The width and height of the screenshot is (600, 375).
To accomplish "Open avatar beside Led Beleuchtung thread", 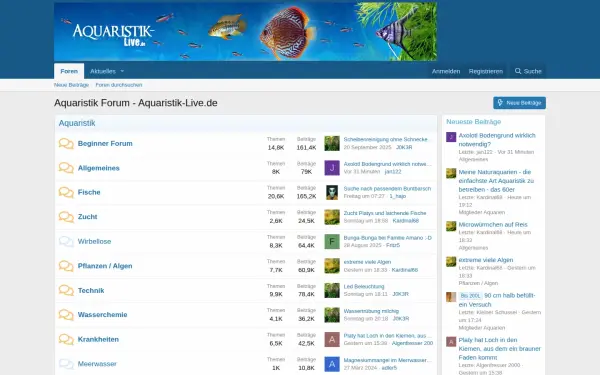I will pyautogui.click(x=332, y=290).
